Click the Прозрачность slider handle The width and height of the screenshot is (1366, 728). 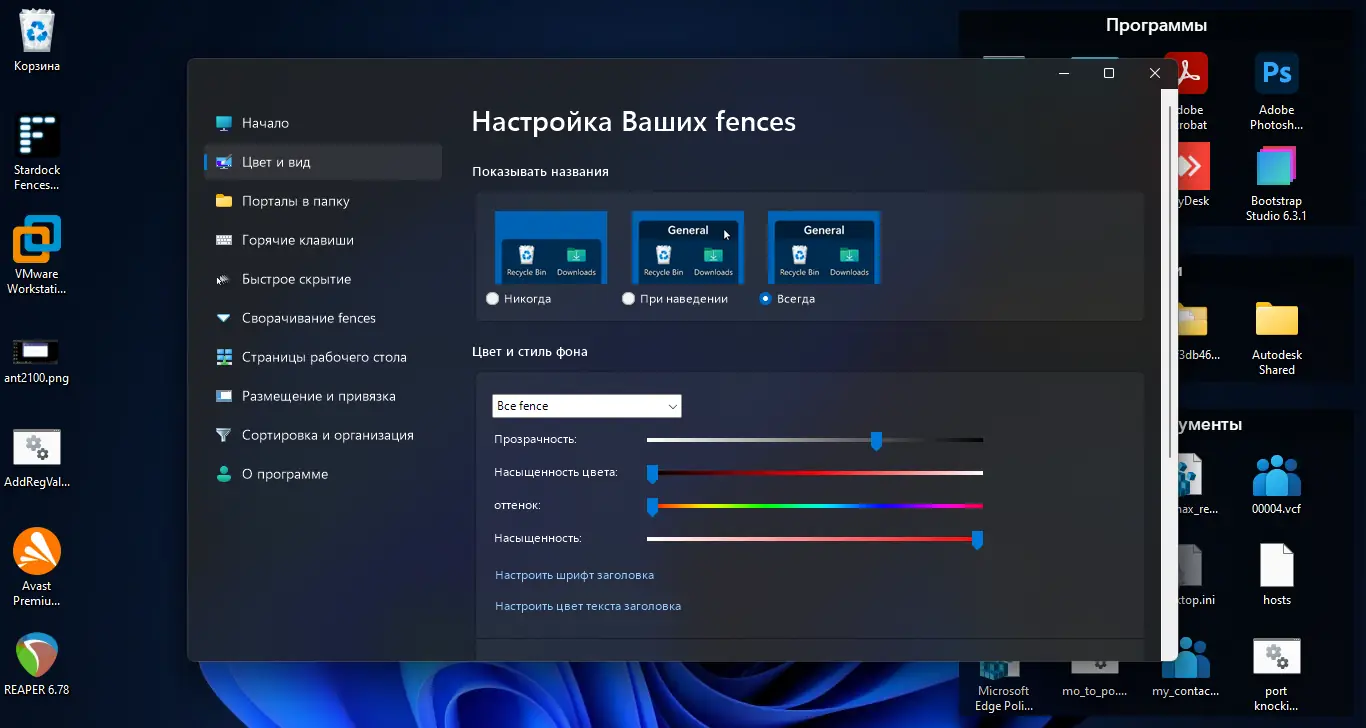876,440
